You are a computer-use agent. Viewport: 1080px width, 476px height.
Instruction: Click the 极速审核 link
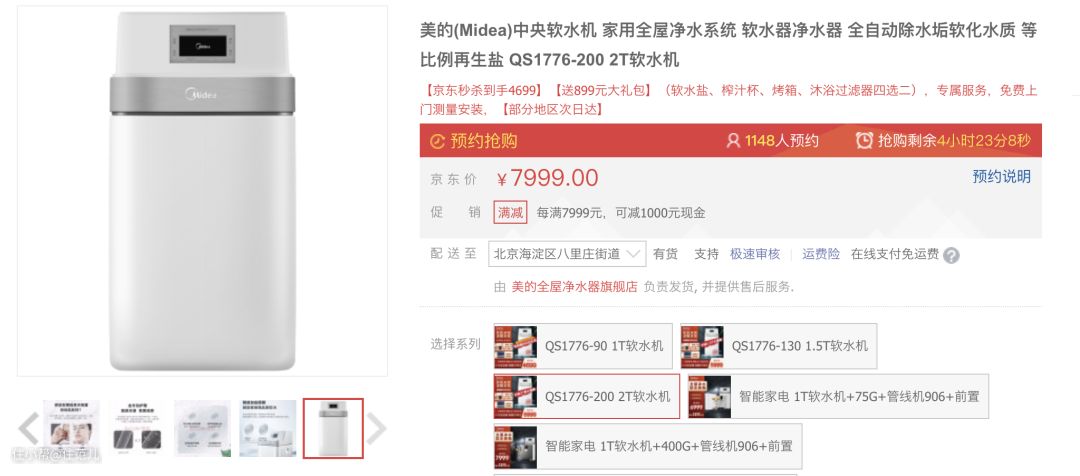(755, 254)
